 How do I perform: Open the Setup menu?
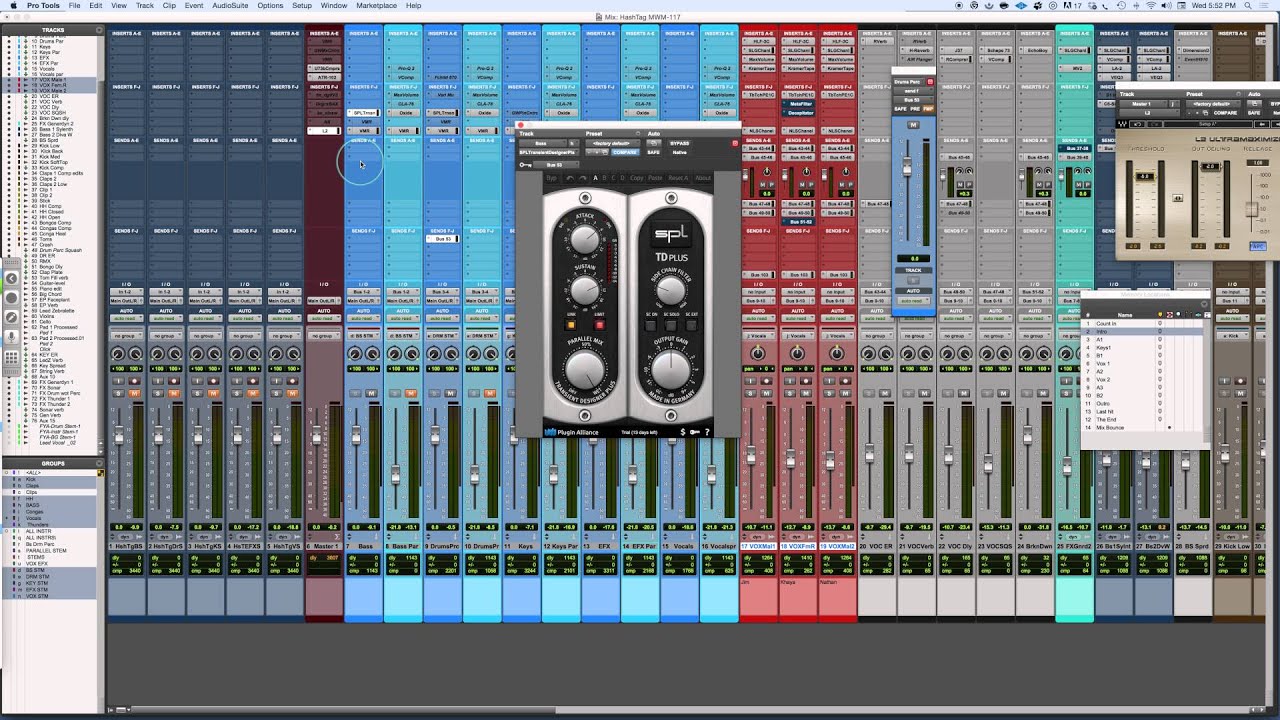coord(301,6)
